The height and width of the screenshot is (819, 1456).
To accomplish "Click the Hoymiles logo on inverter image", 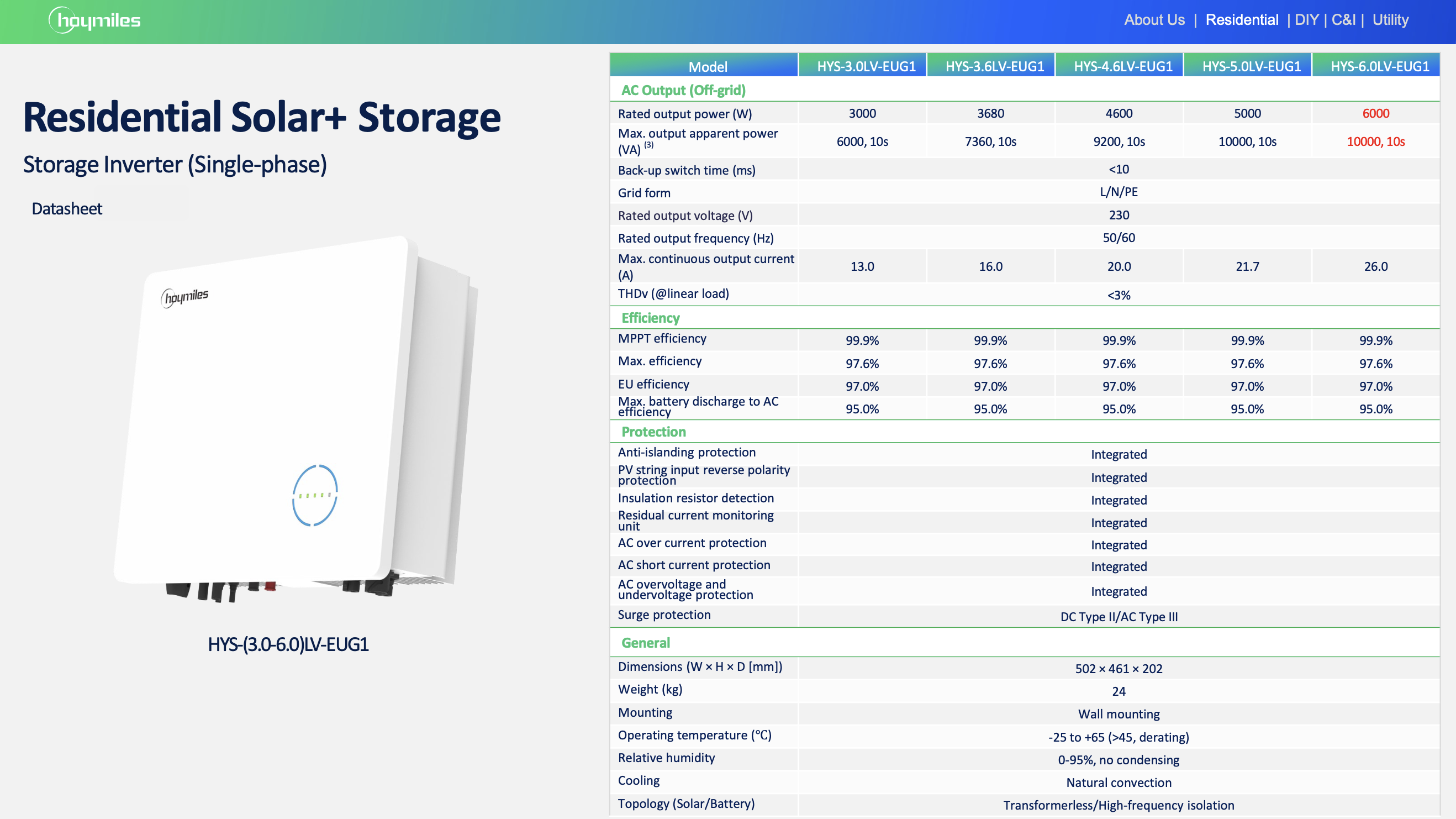I will point(185,297).
